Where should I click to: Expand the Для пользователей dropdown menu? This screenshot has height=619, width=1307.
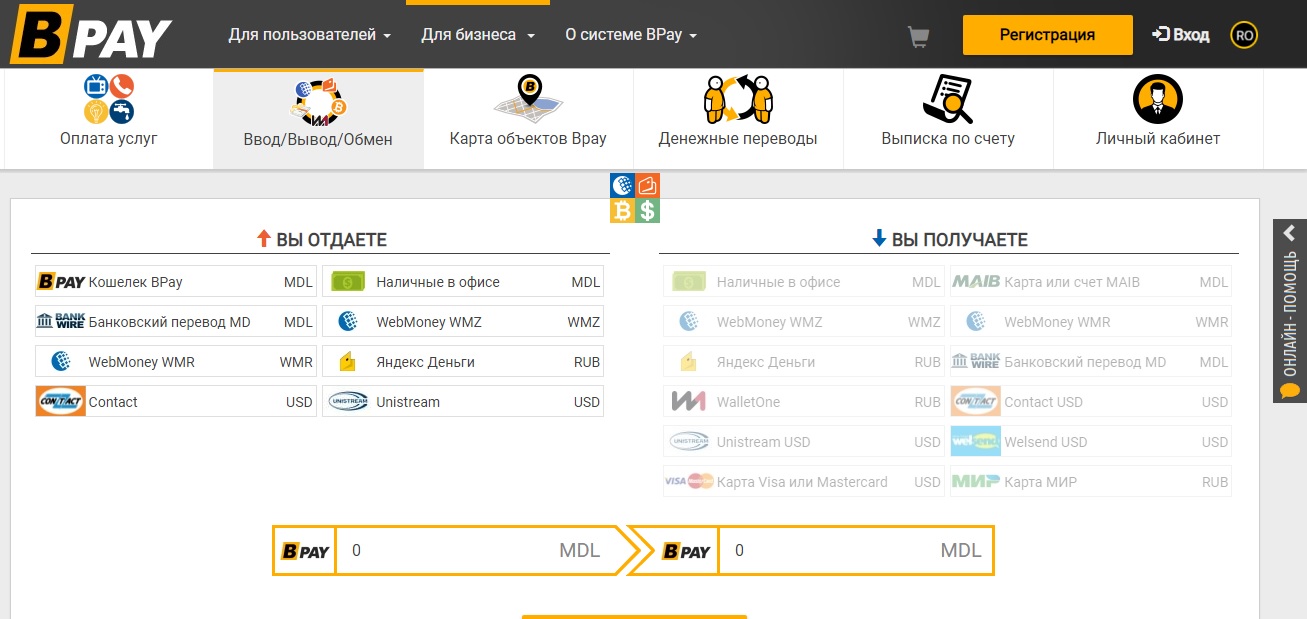point(309,35)
